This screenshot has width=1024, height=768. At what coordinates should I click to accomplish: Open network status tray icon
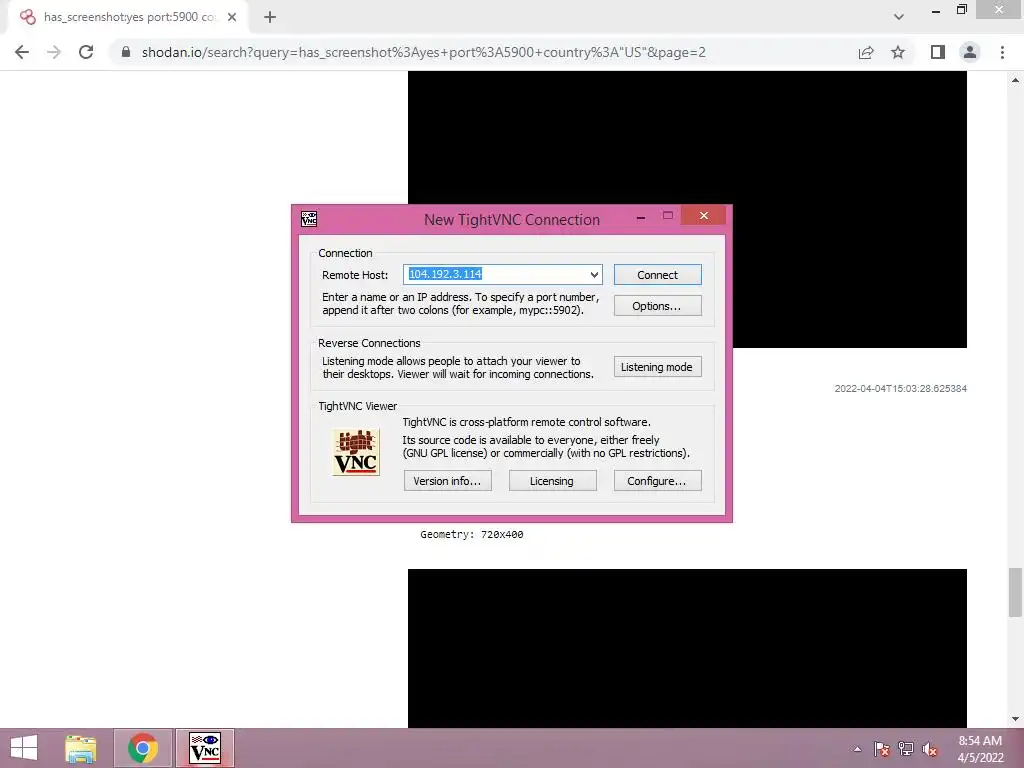906,749
